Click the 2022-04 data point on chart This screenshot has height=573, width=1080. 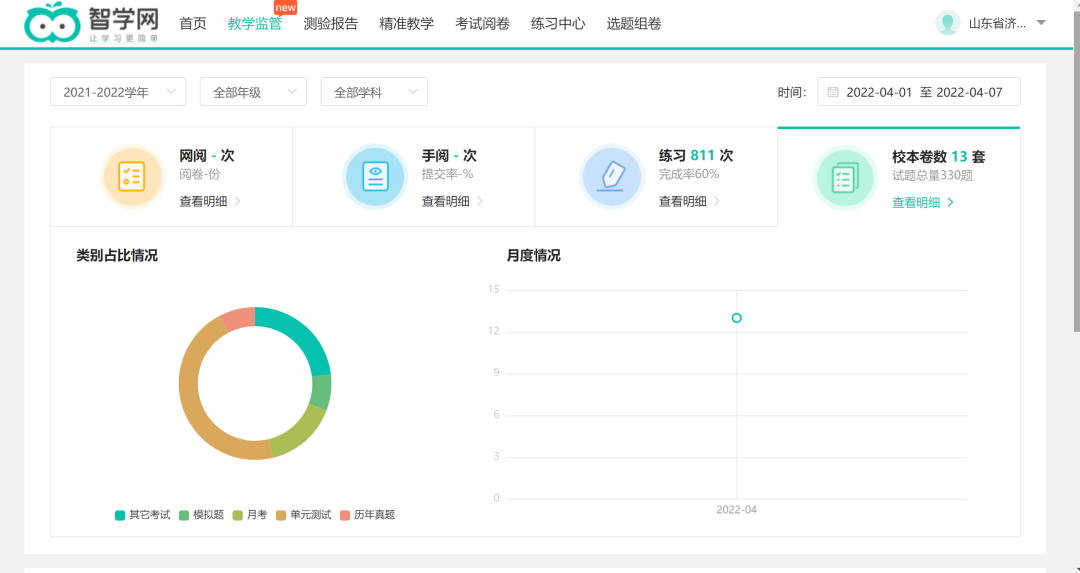(x=736, y=317)
